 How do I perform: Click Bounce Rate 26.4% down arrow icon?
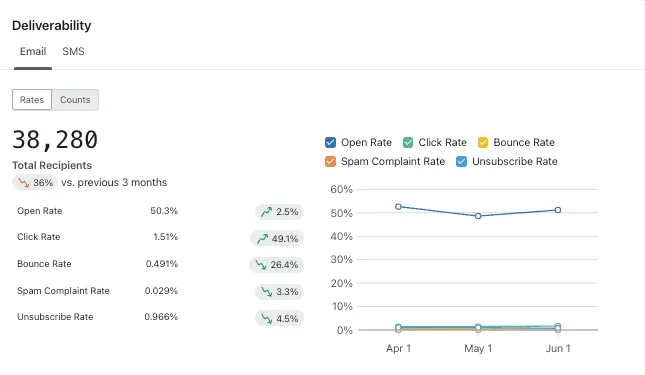click(261, 265)
